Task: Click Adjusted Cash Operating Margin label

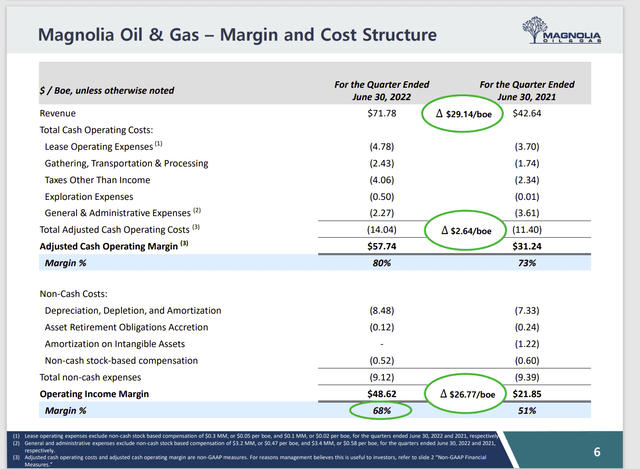Action: tap(114, 246)
